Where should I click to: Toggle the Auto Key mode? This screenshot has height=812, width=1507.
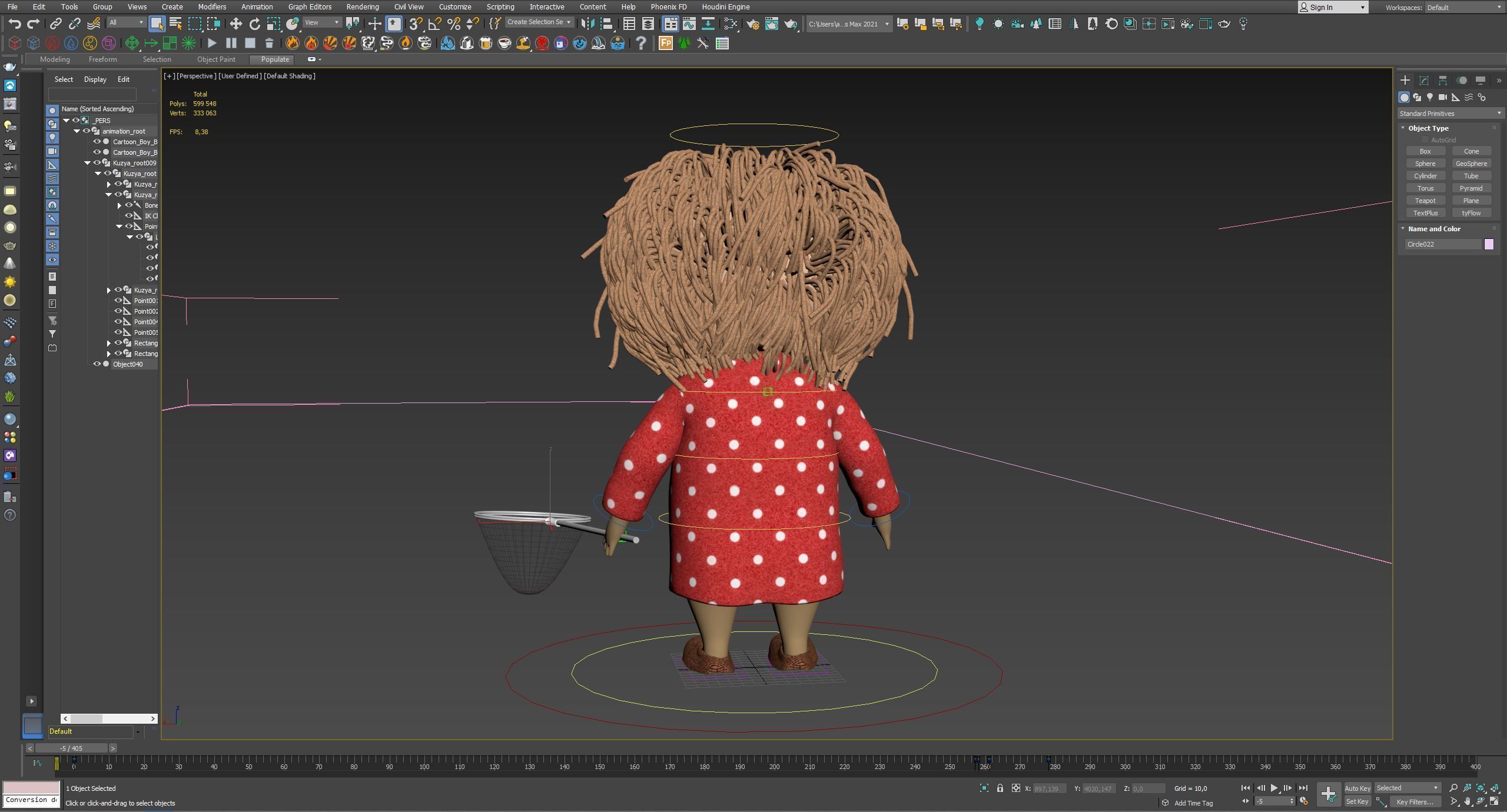point(1357,788)
